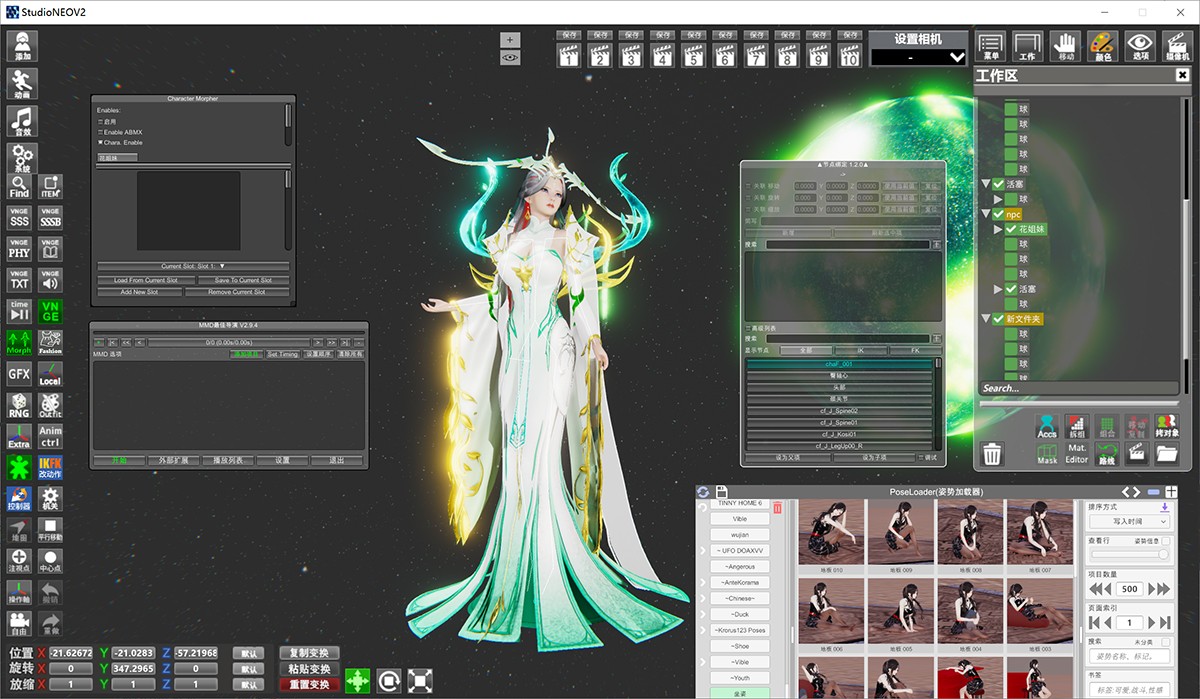The height and width of the screenshot is (699, 1200).
Task: Click the trash can delete icon in workspace
Action: click(992, 454)
